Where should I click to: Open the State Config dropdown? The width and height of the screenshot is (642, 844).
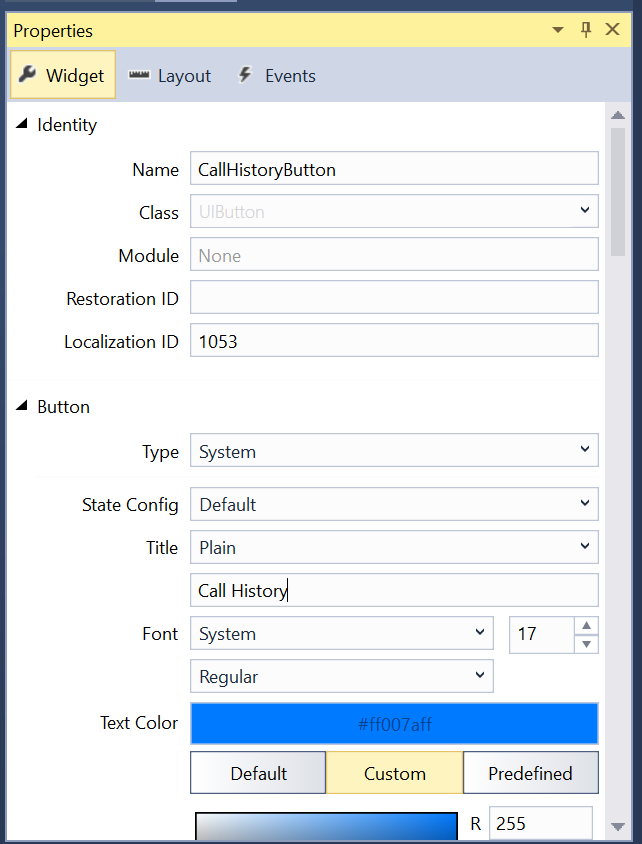[x=394, y=504]
